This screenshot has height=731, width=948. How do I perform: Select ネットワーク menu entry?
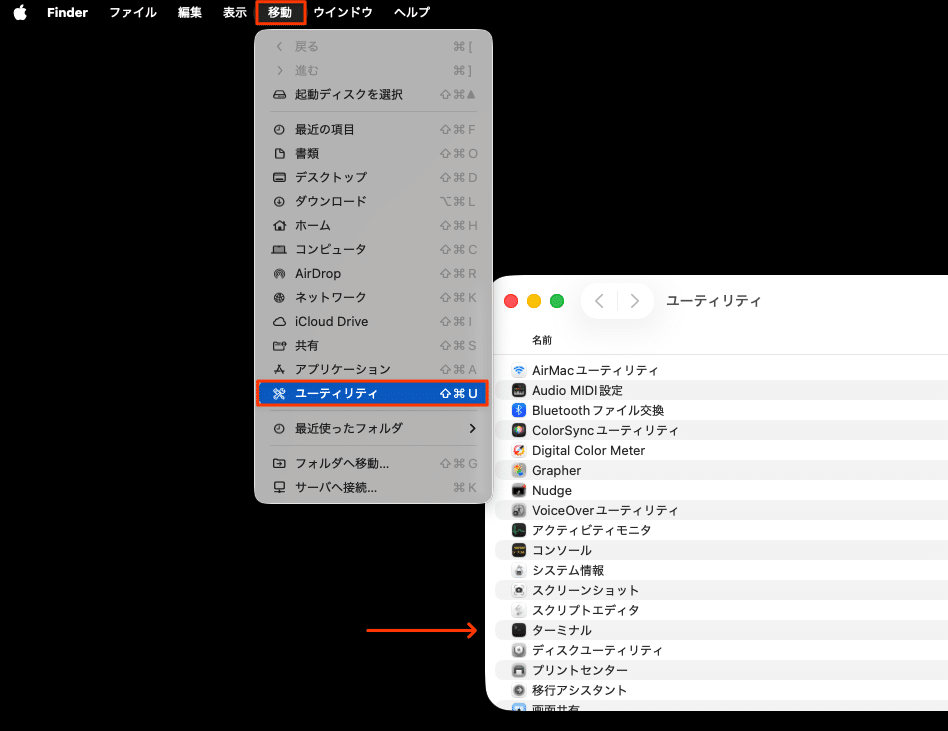[x=374, y=297]
